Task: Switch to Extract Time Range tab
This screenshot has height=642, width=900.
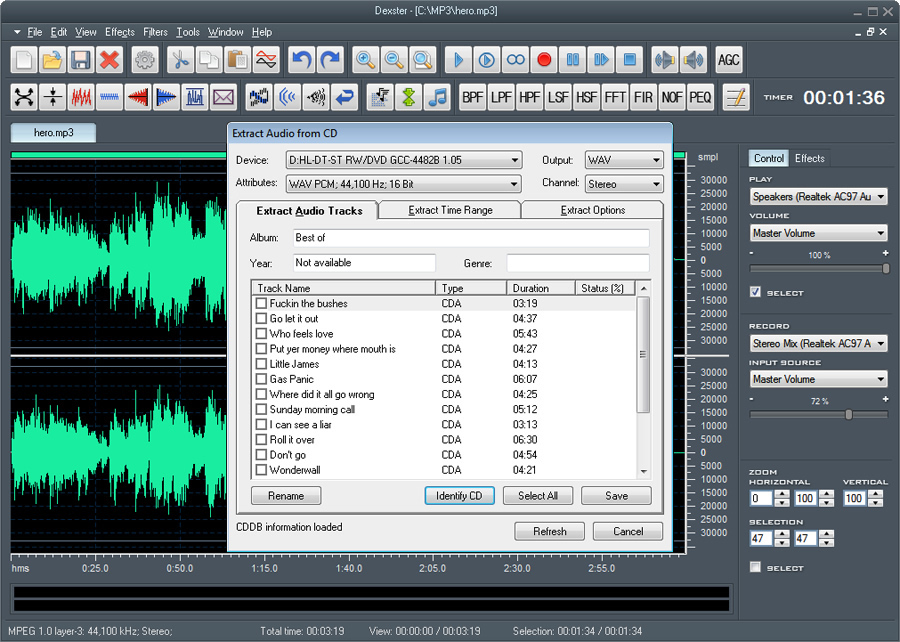Action: [x=450, y=210]
